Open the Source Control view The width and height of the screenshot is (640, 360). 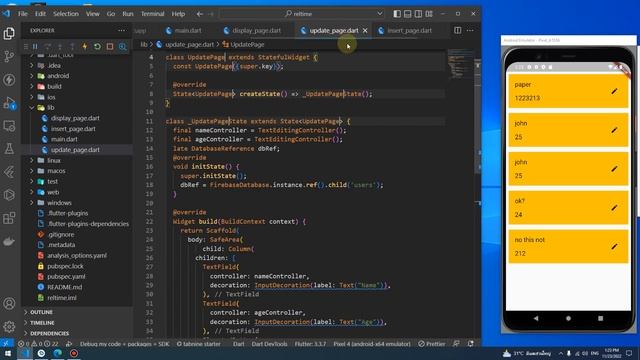pyautogui.click(x=9, y=56)
